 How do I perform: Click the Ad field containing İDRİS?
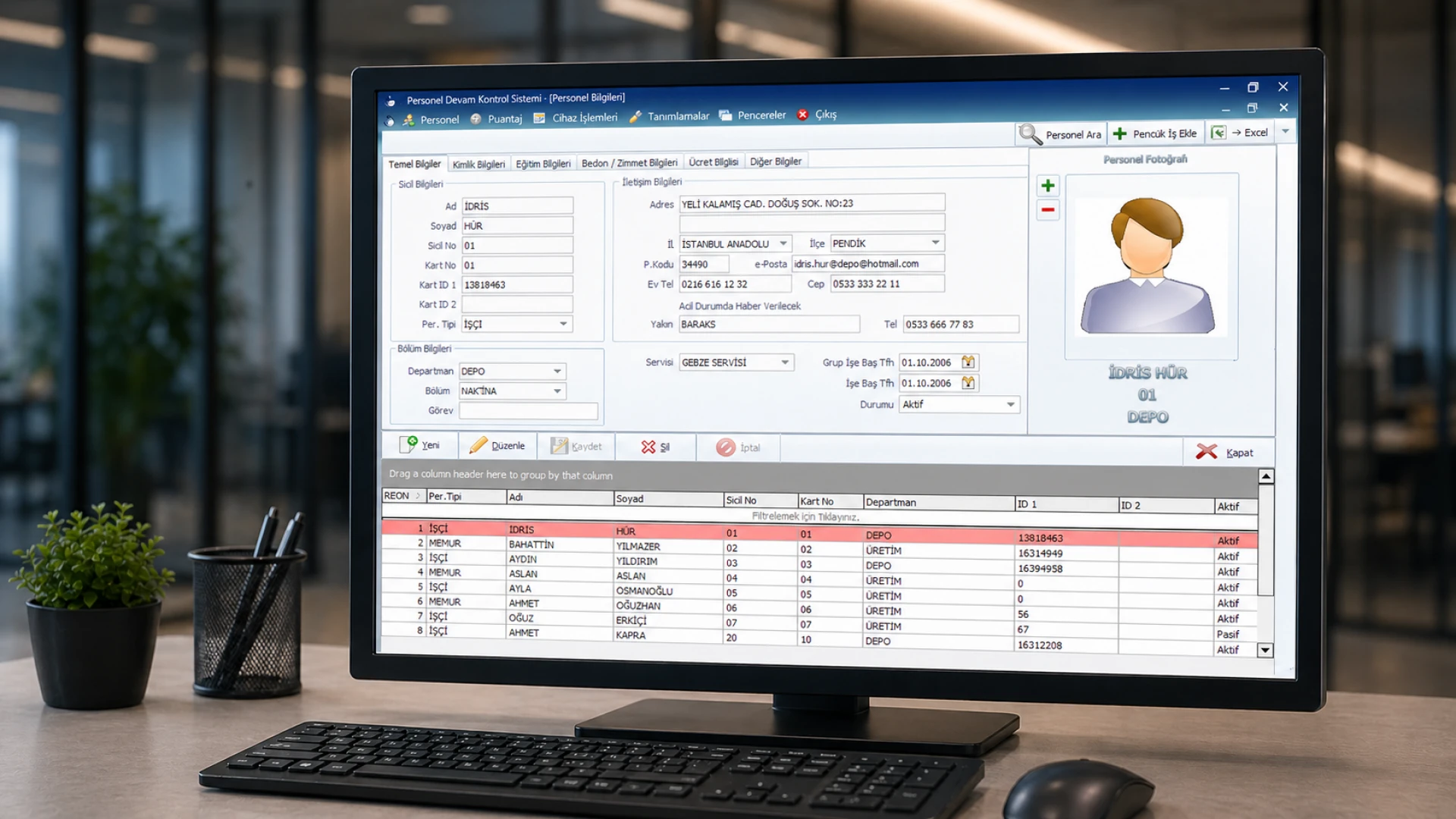(x=518, y=206)
